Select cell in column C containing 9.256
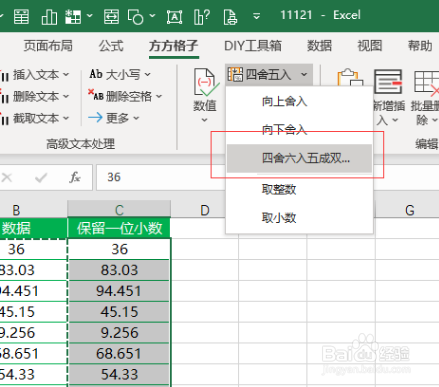Image resolution: width=439 pixels, height=387 pixels. tap(119, 333)
